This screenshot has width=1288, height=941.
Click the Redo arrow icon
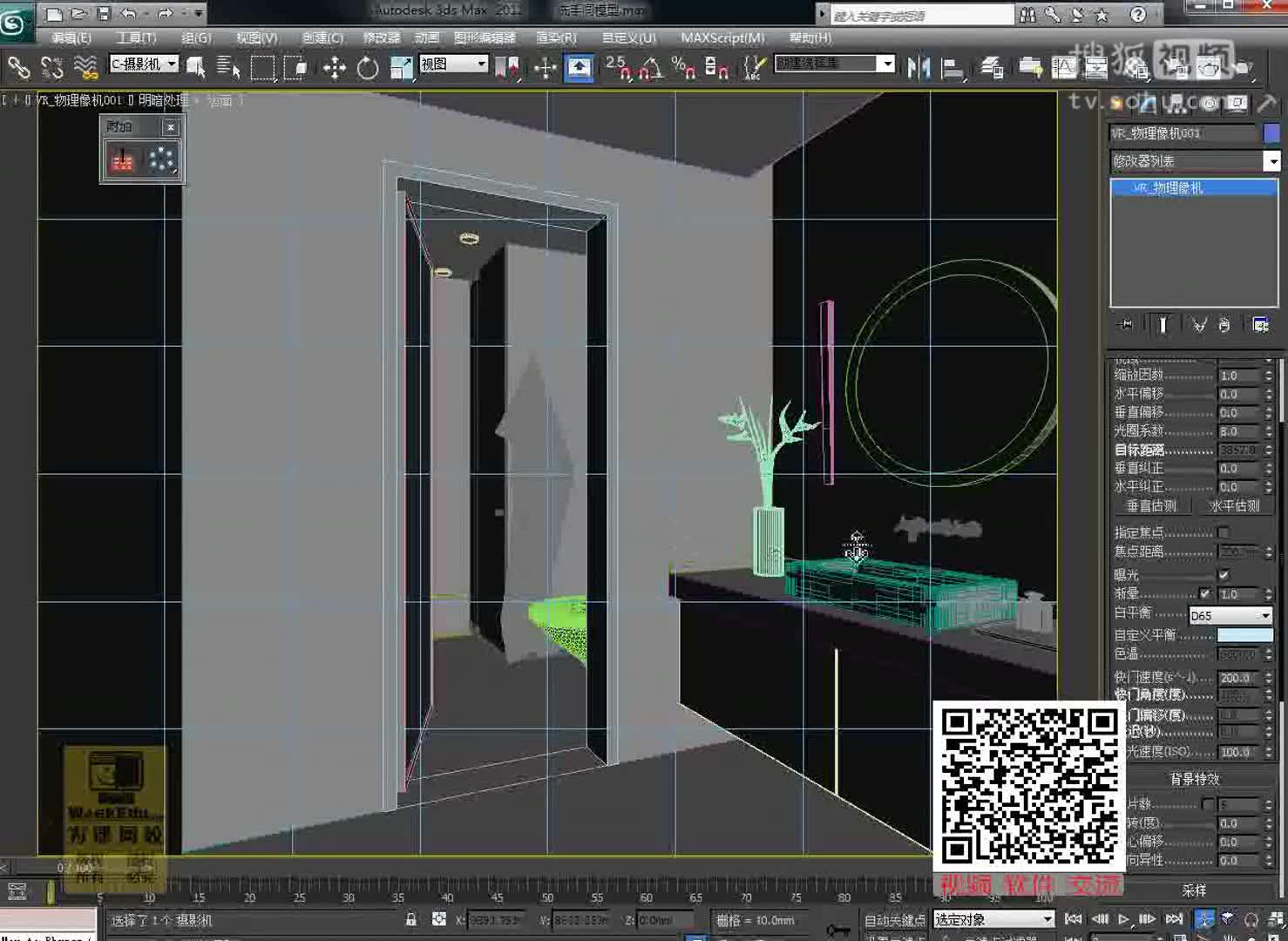tap(165, 13)
